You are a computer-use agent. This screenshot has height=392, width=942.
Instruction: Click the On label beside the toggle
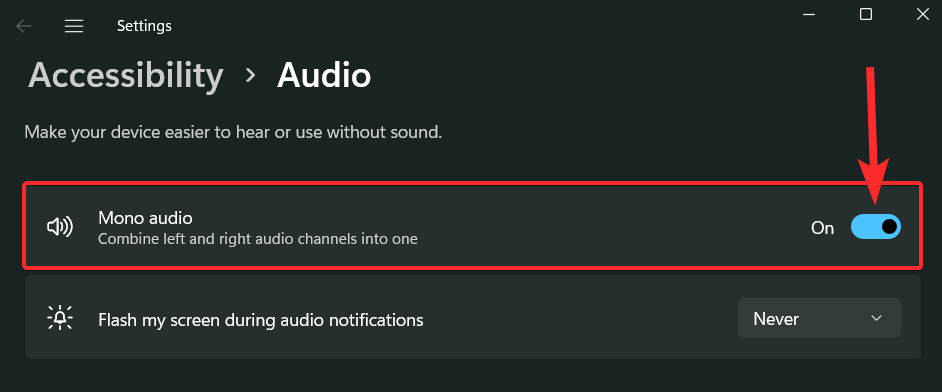pyautogui.click(x=822, y=228)
